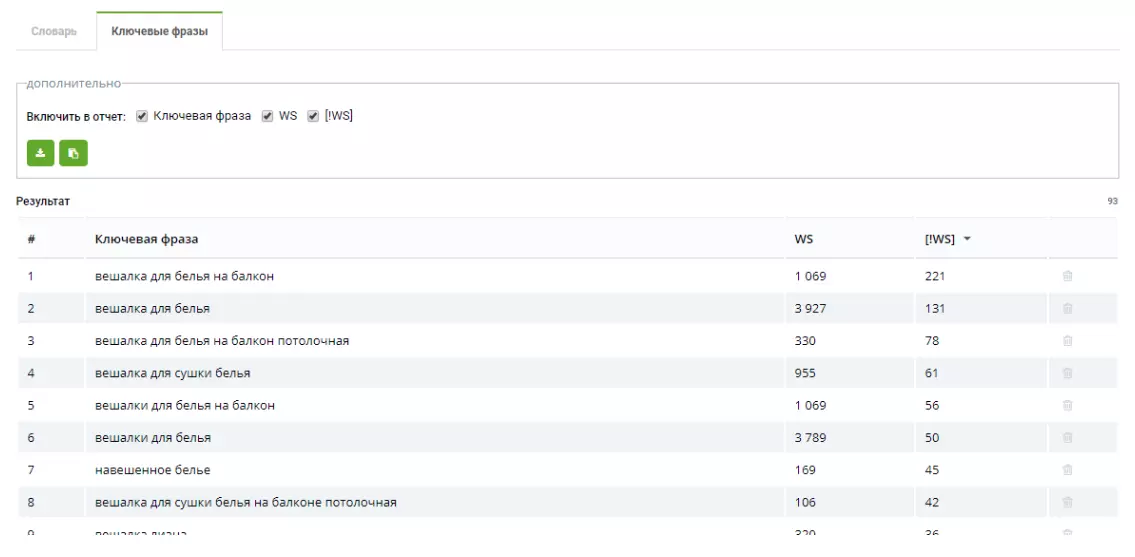
Task: Switch to the "Словарь" tab
Action: pos(54,32)
